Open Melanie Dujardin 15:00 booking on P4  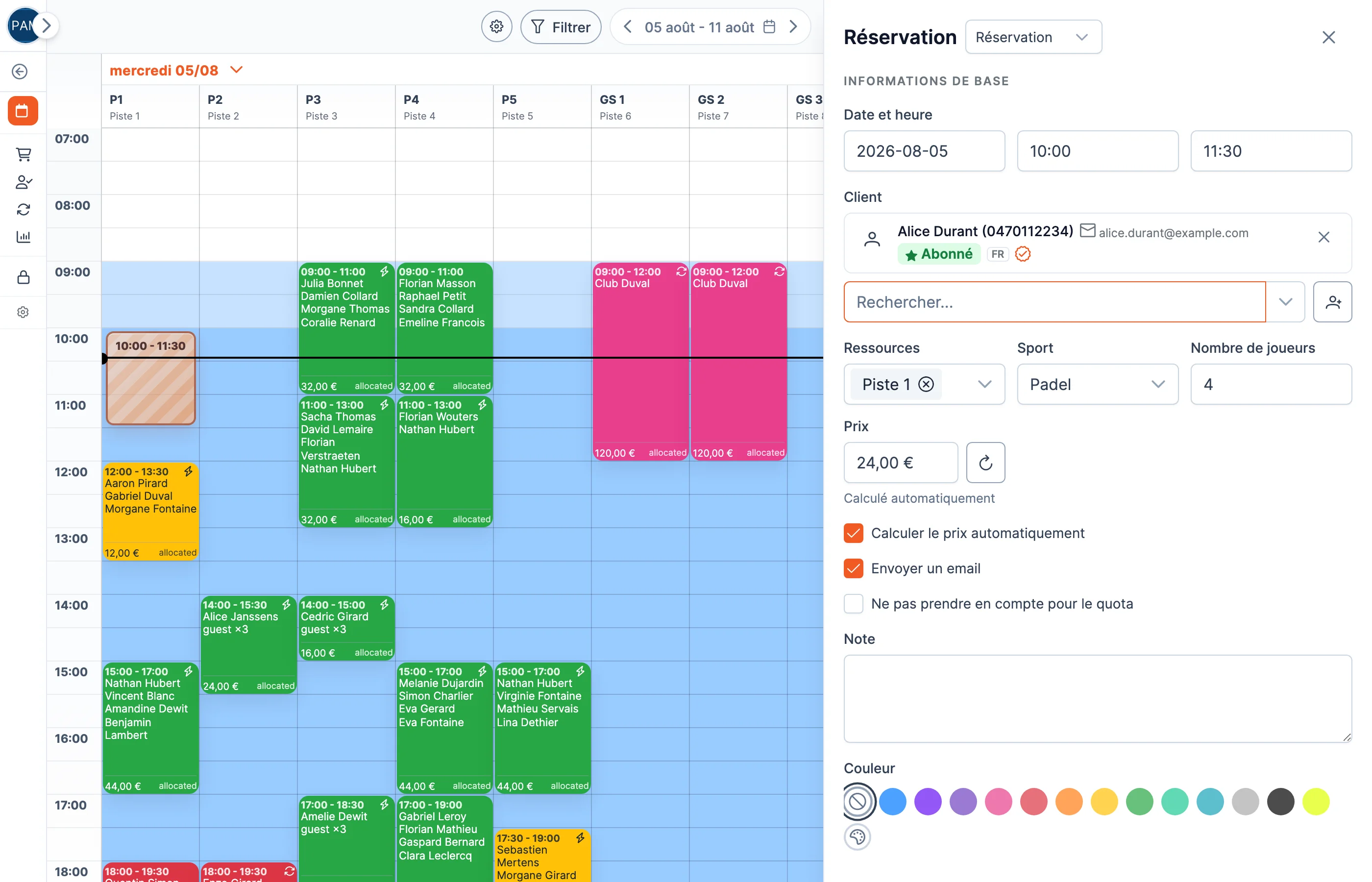444,728
